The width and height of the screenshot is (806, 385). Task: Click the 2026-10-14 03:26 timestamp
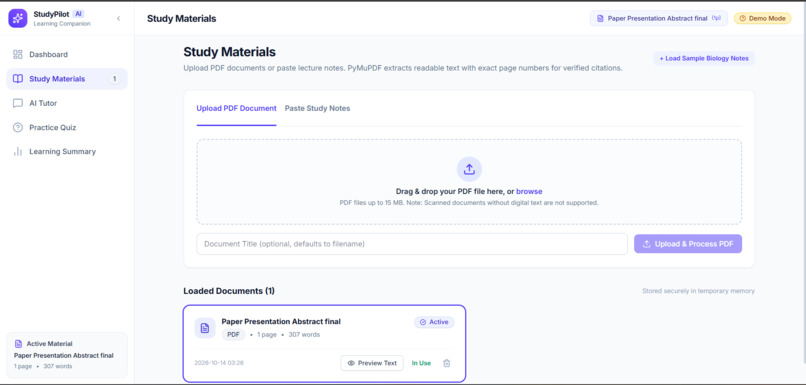[x=219, y=363]
